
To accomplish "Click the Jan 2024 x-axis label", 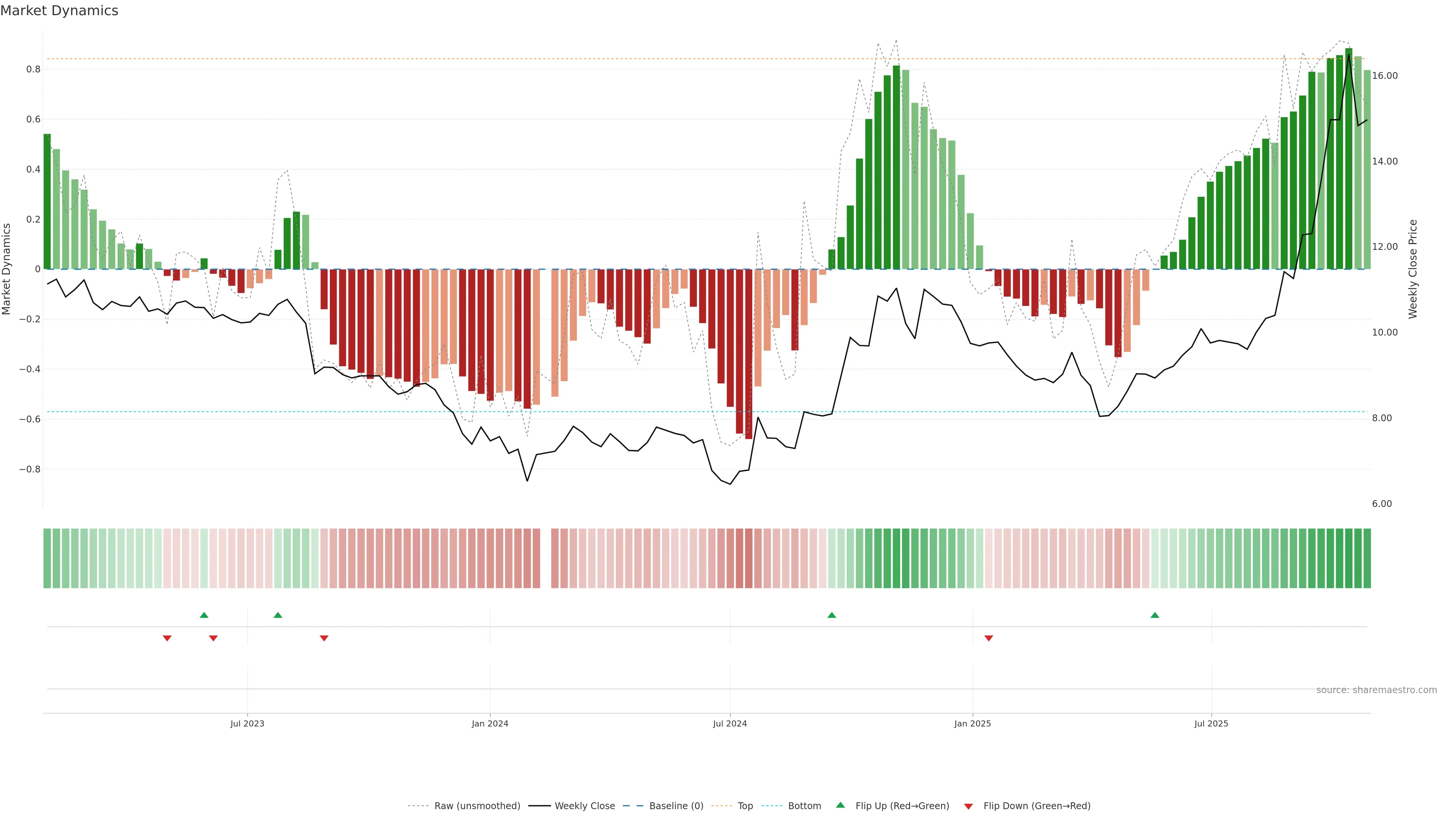I will pos(490,723).
